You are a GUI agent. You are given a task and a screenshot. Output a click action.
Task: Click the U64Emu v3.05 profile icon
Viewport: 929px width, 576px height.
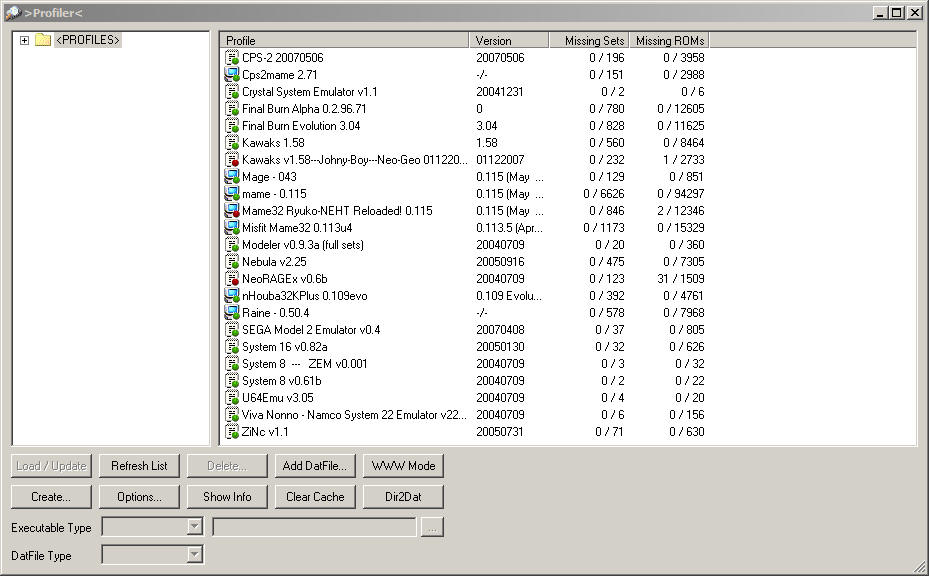[x=232, y=398]
